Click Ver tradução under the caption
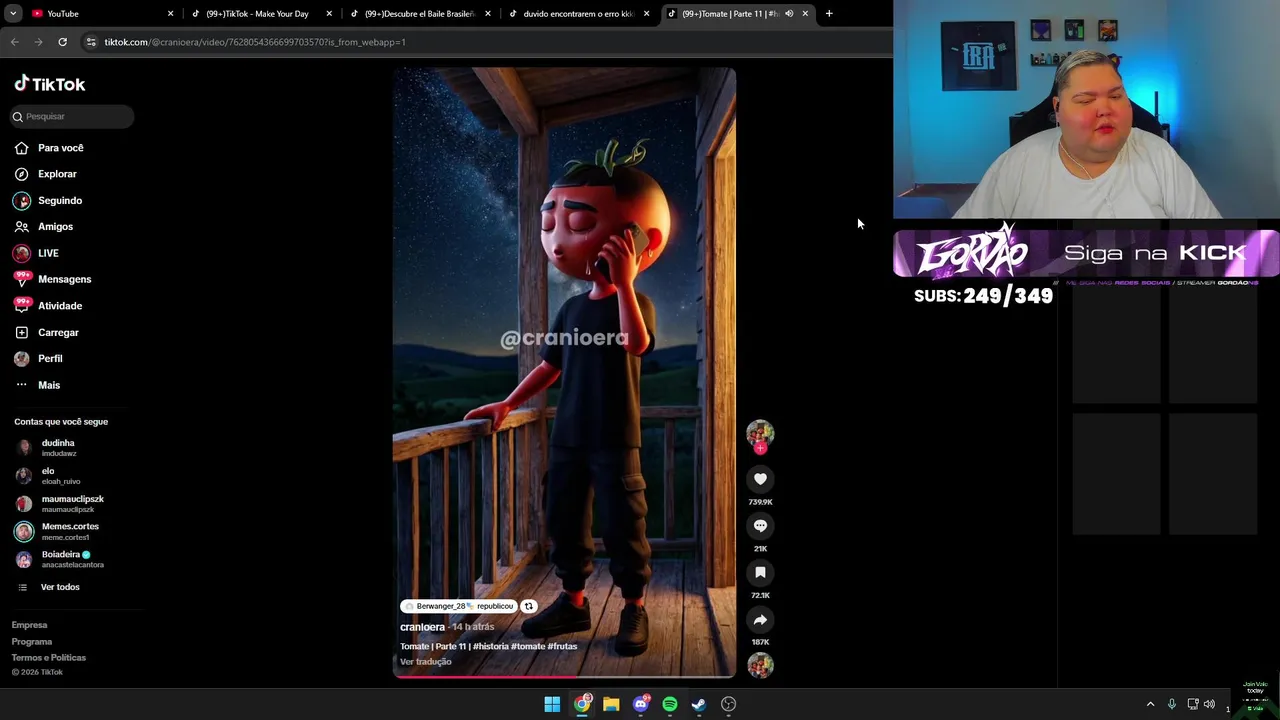 click(x=426, y=662)
